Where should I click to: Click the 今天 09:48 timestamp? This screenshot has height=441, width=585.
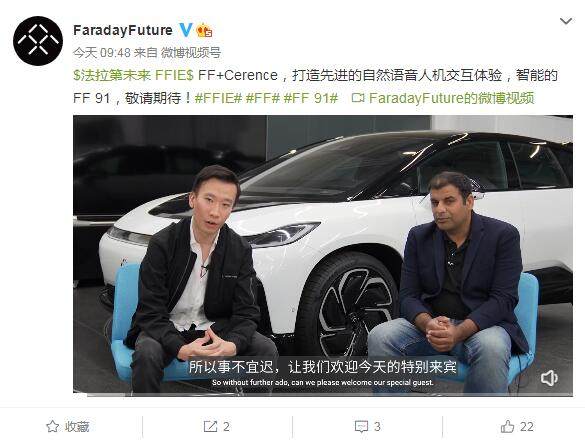pyautogui.click(x=101, y=53)
